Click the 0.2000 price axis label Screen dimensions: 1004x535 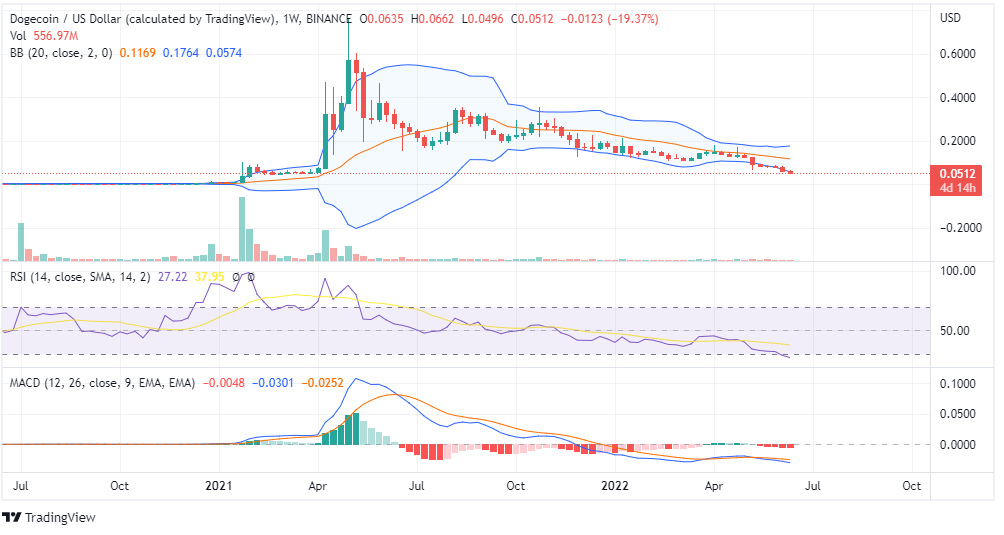click(957, 141)
